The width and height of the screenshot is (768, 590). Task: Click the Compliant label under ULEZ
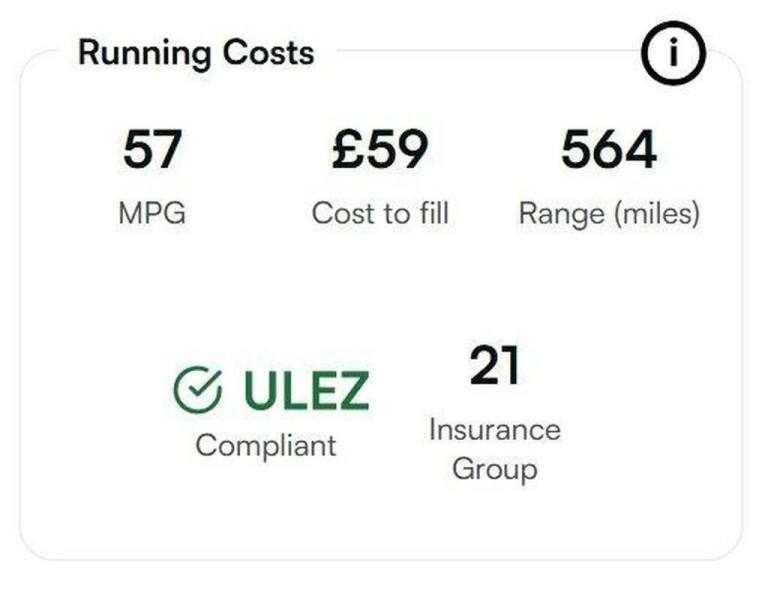266,445
